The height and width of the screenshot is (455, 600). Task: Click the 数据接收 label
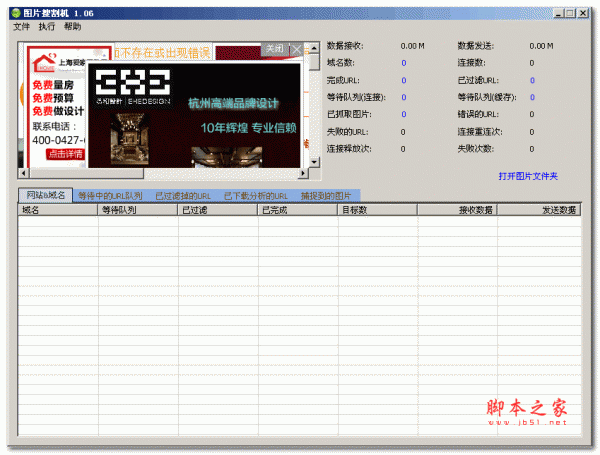click(345, 46)
